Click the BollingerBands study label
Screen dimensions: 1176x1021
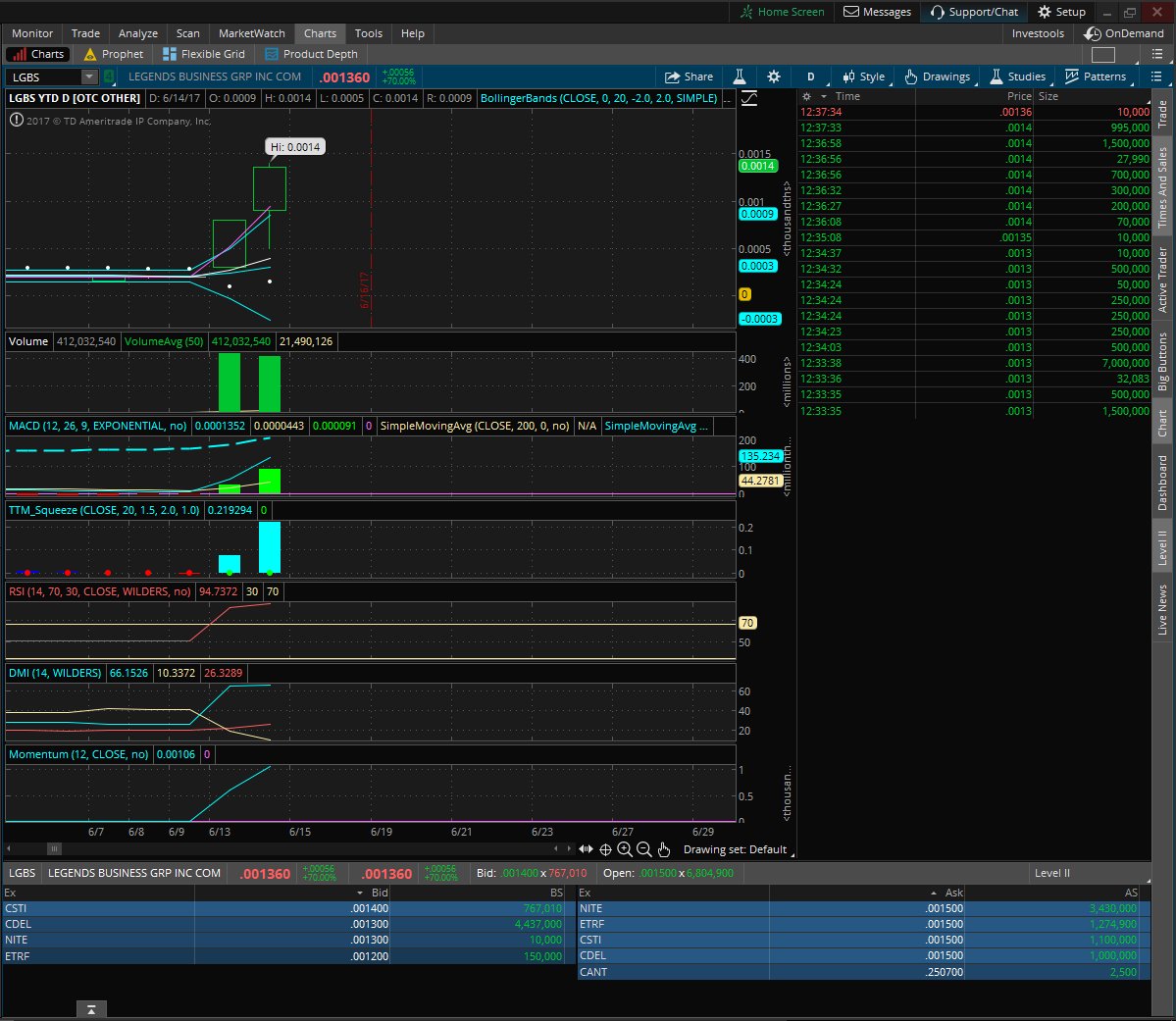click(x=598, y=98)
